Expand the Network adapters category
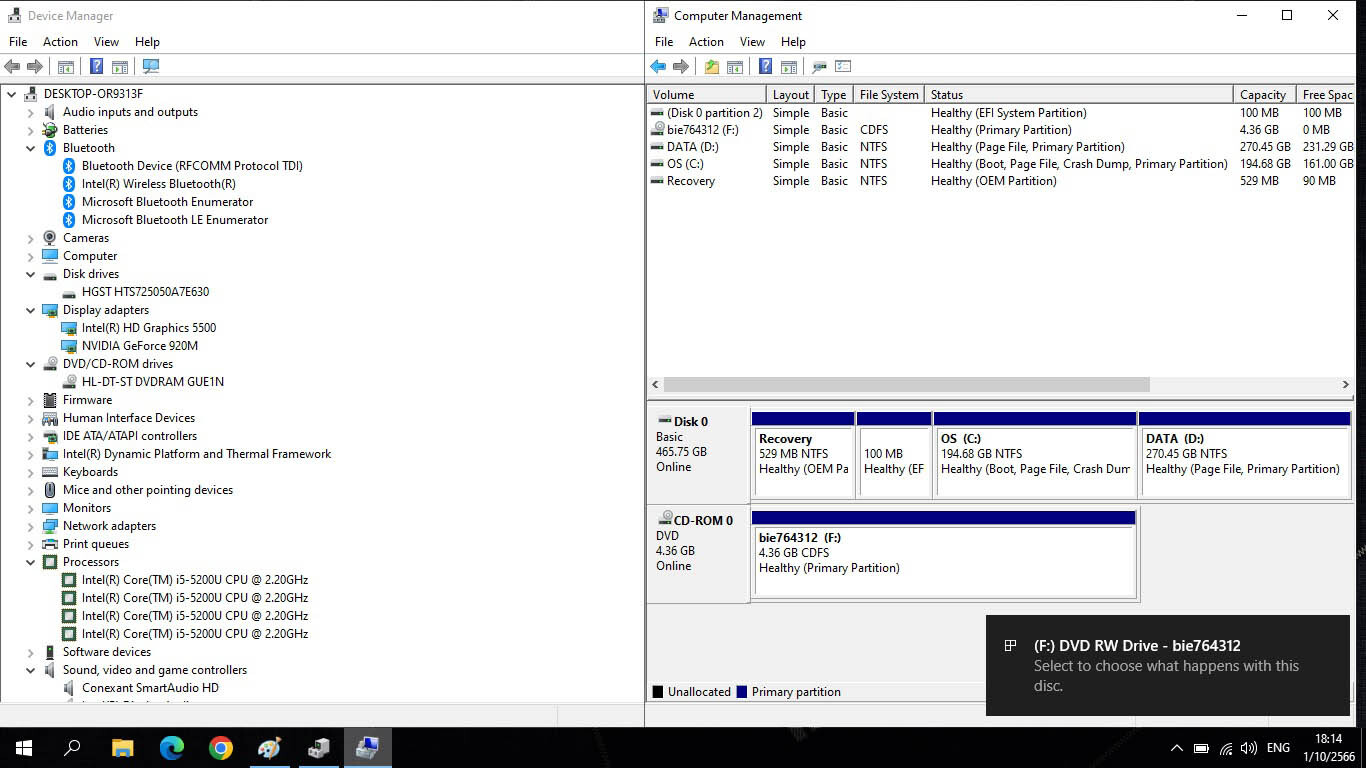The image size is (1366, 768). pyautogui.click(x=30, y=526)
